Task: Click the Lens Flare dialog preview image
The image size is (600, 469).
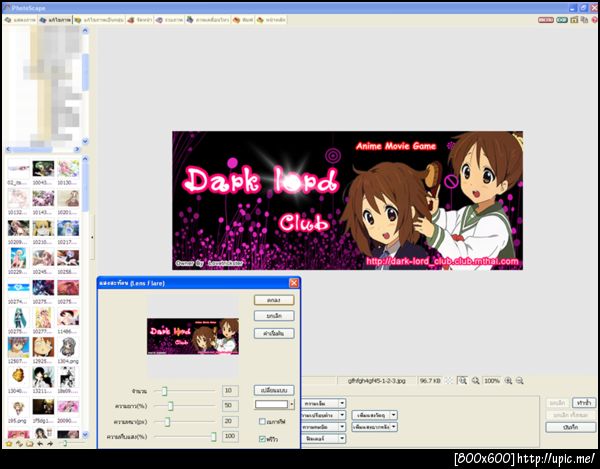Action: (193, 336)
